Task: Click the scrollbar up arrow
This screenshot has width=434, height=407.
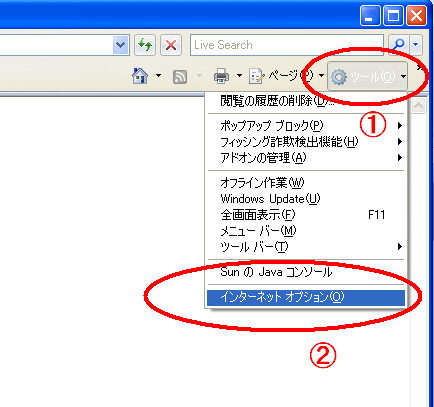Action: [x=418, y=106]
